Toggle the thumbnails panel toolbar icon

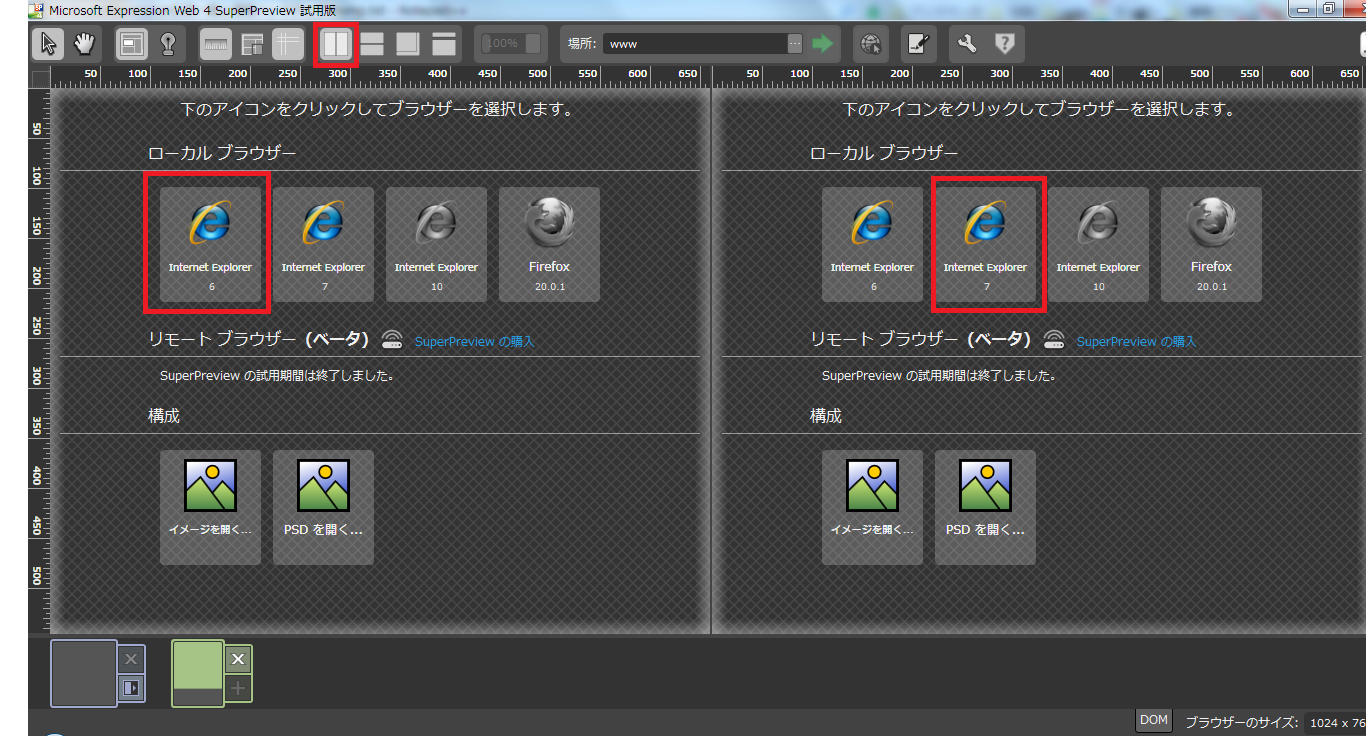[252, 44]
